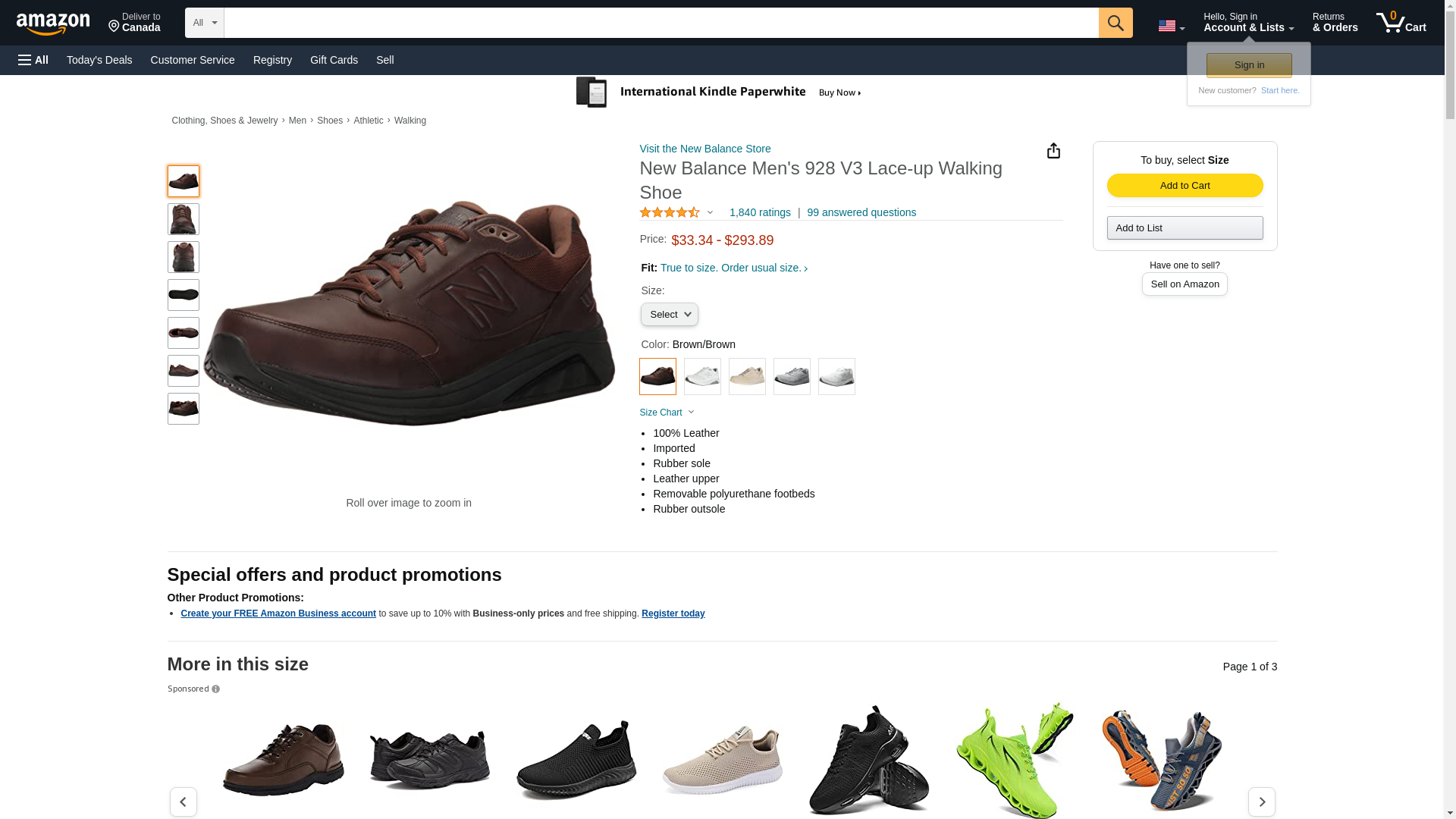Go to previous sponsored products page
Screen dimensions: 1456x819
click(x=184, y=802)
